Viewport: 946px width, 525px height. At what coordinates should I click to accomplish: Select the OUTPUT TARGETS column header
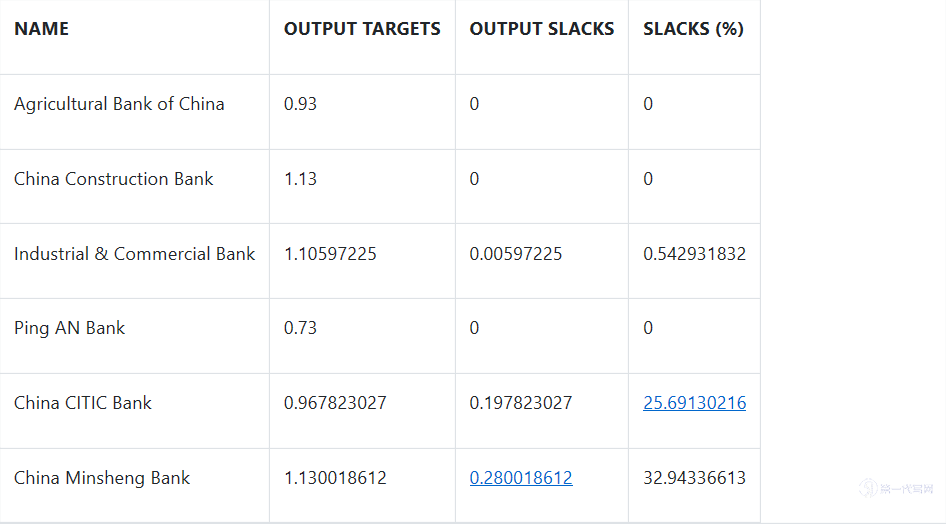[362, 29]
